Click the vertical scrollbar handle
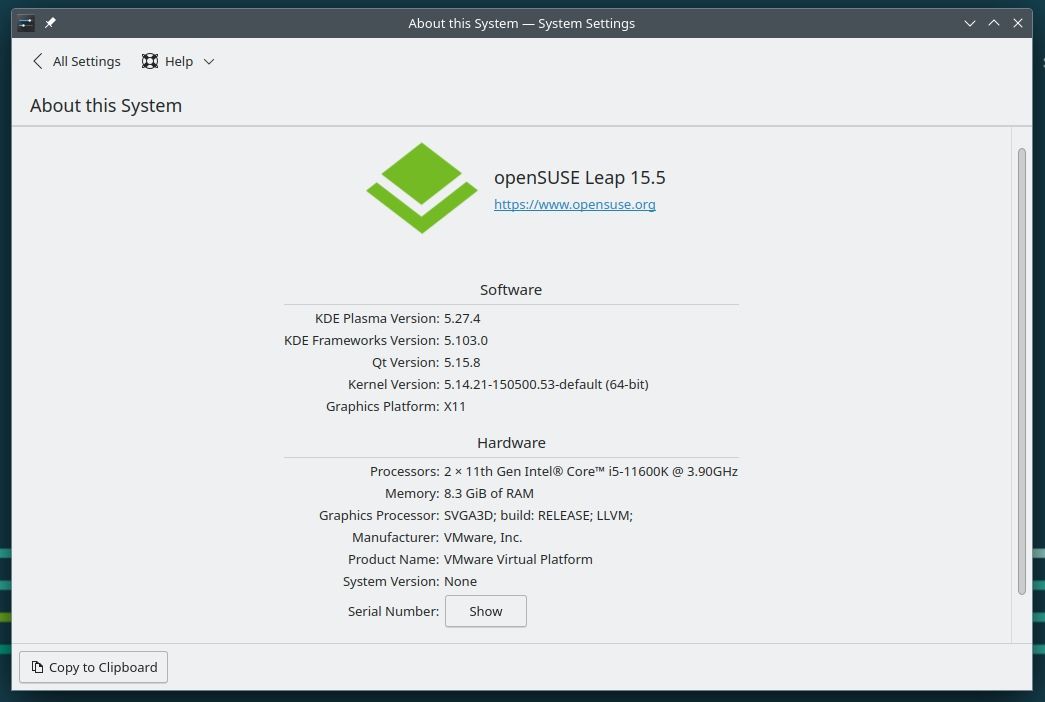Viewport: 1045px width, 702px height. [x=1022, y=371]
